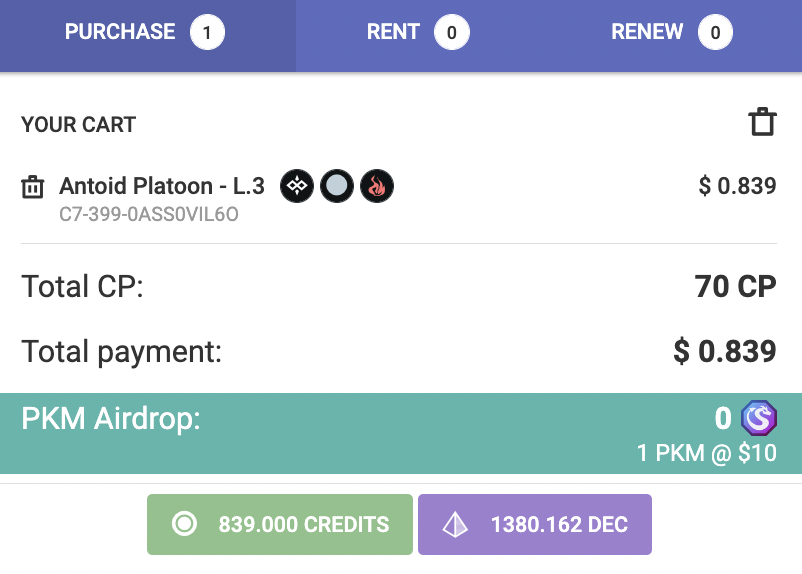
Task: Click the DEC crystal icon on purple button
Action: point(455,524)
